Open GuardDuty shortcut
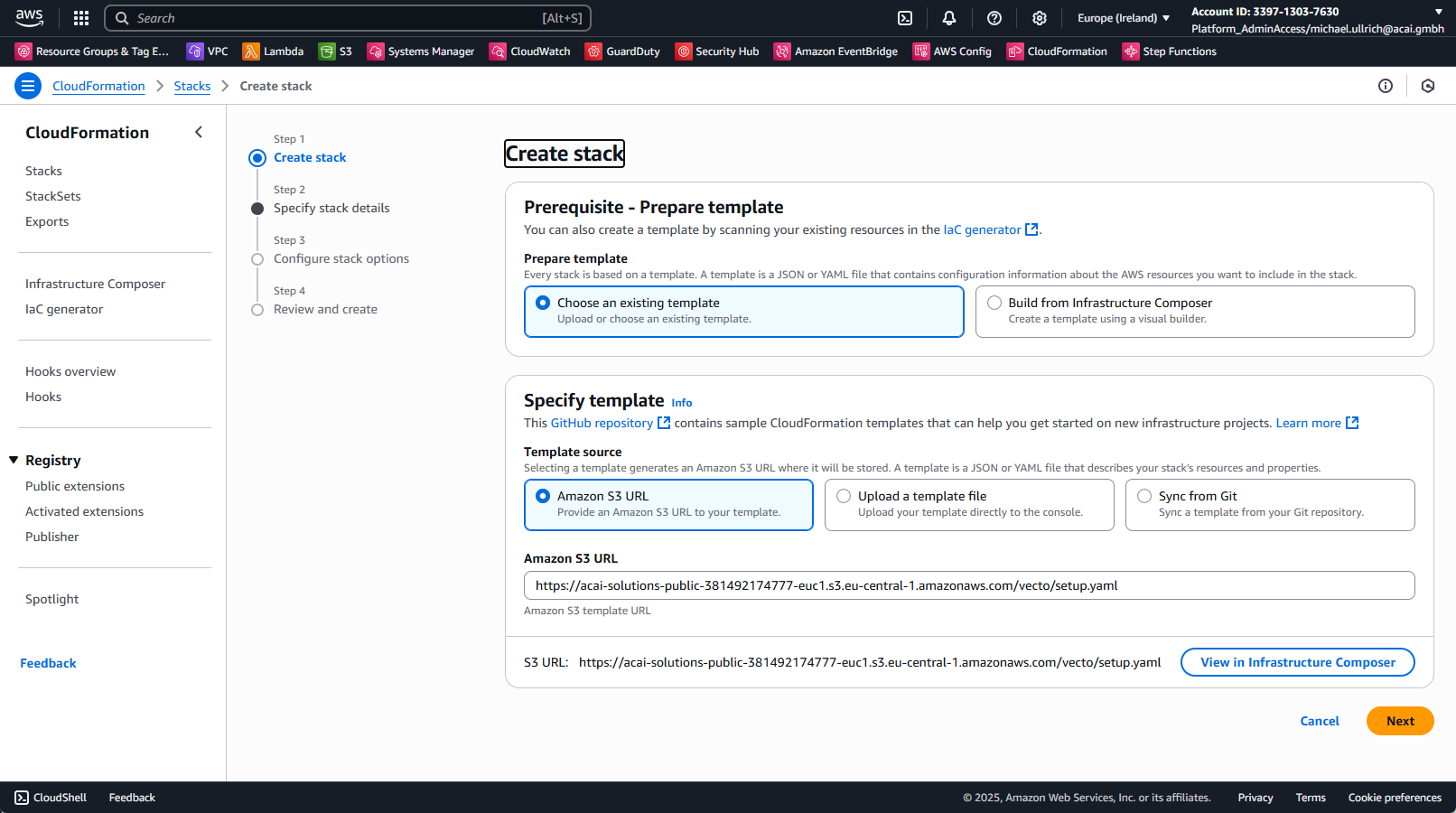 click(x=623, y=51)
